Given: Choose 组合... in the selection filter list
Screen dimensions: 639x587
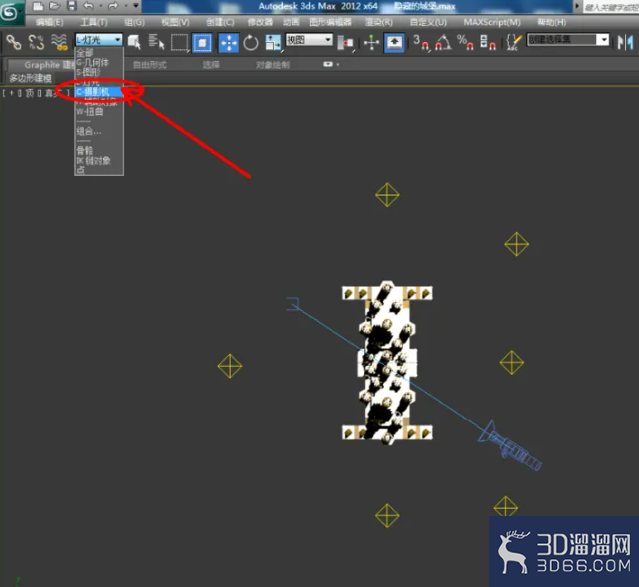Looking at the screenshot, I should (x=99, y=131).
